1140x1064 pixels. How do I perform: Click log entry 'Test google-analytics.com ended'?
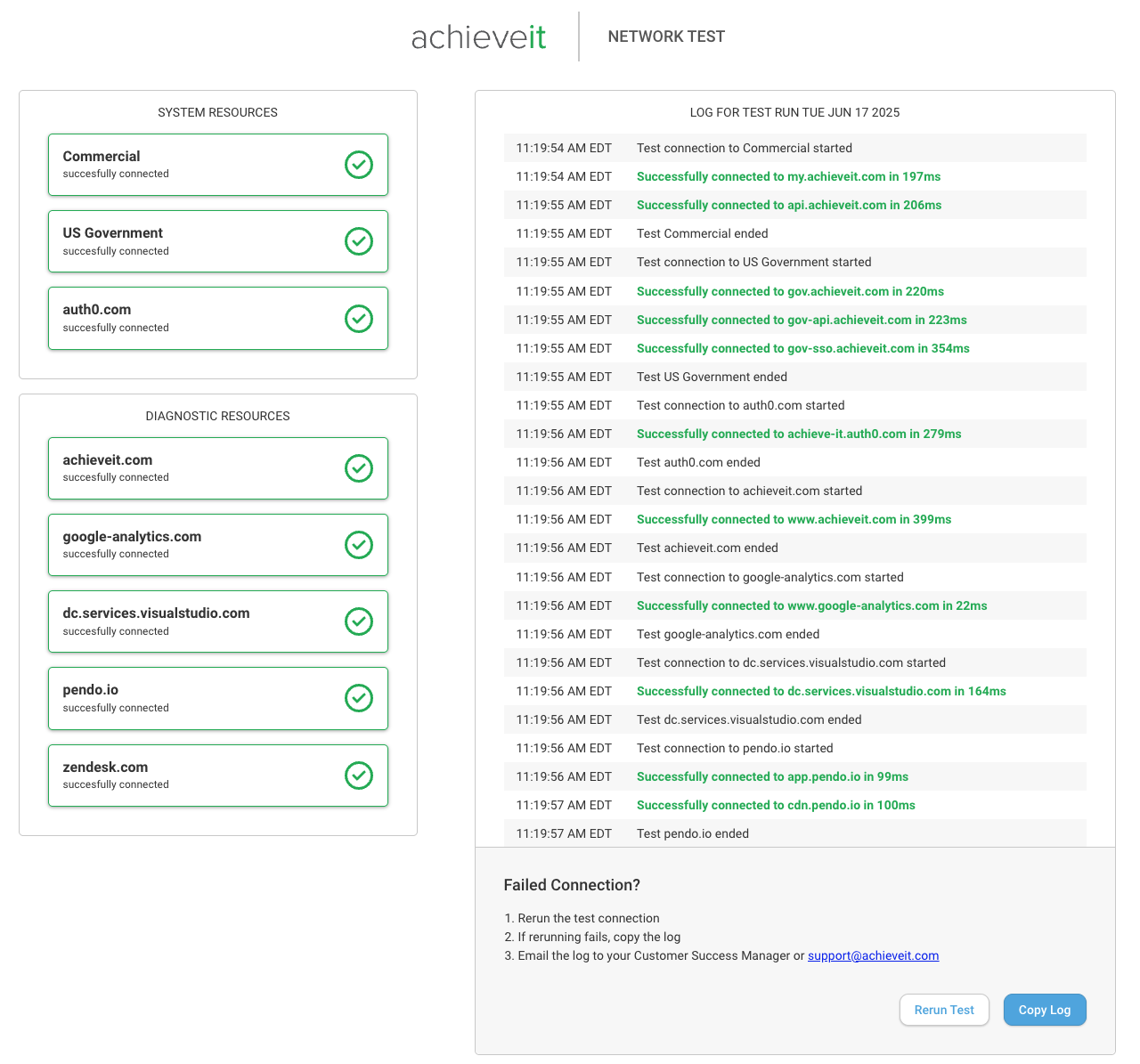pyautogui.click(x=795, y=634)
